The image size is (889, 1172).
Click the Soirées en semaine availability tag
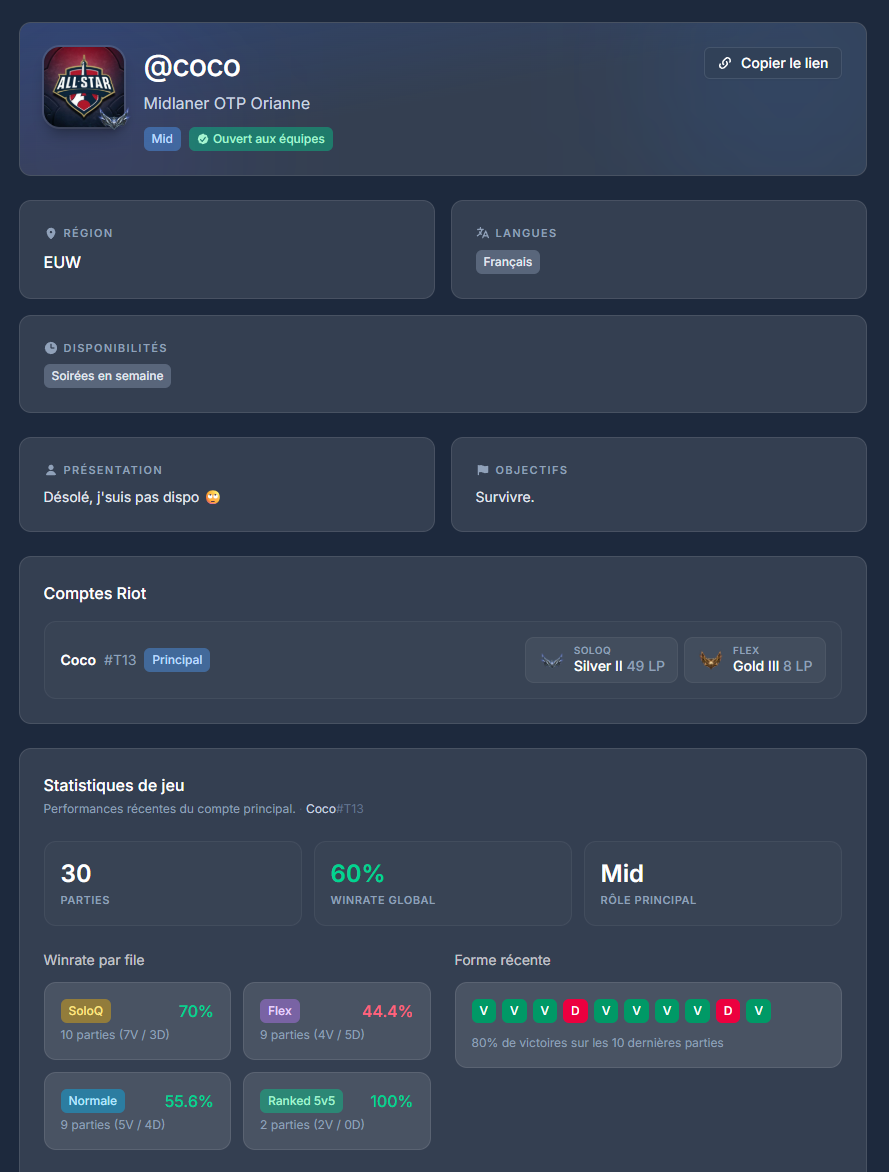[x=107, y=376]
